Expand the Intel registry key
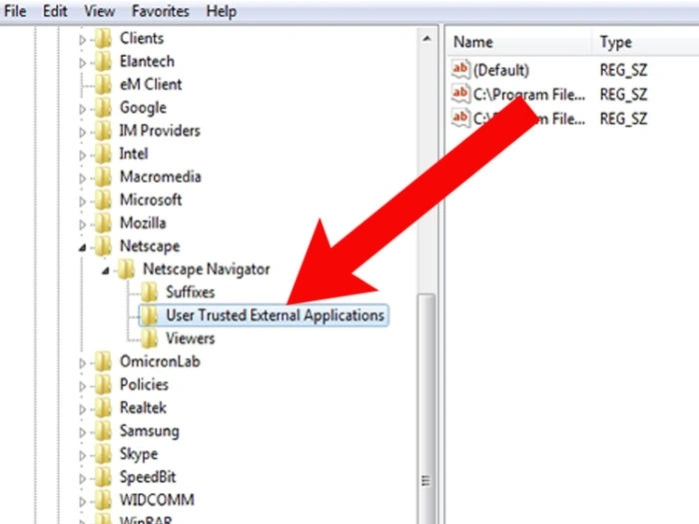 [x=82, y=155]
